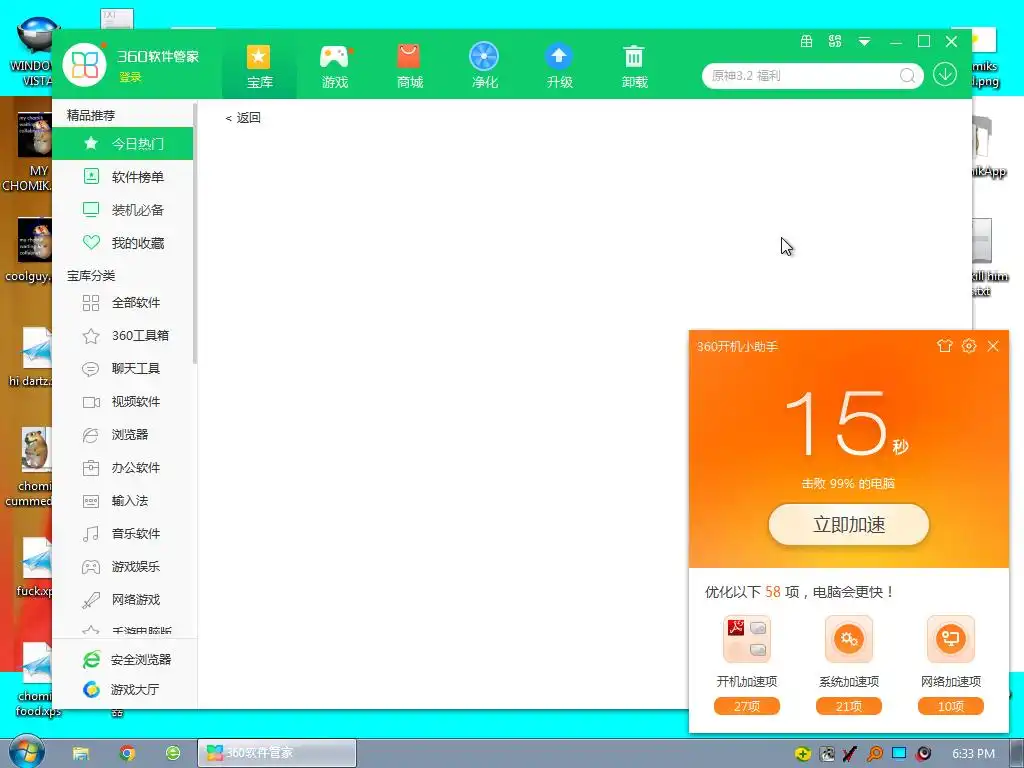Click the 系统加速项 gear icon
1024x768 pixels.
point(848,639)
